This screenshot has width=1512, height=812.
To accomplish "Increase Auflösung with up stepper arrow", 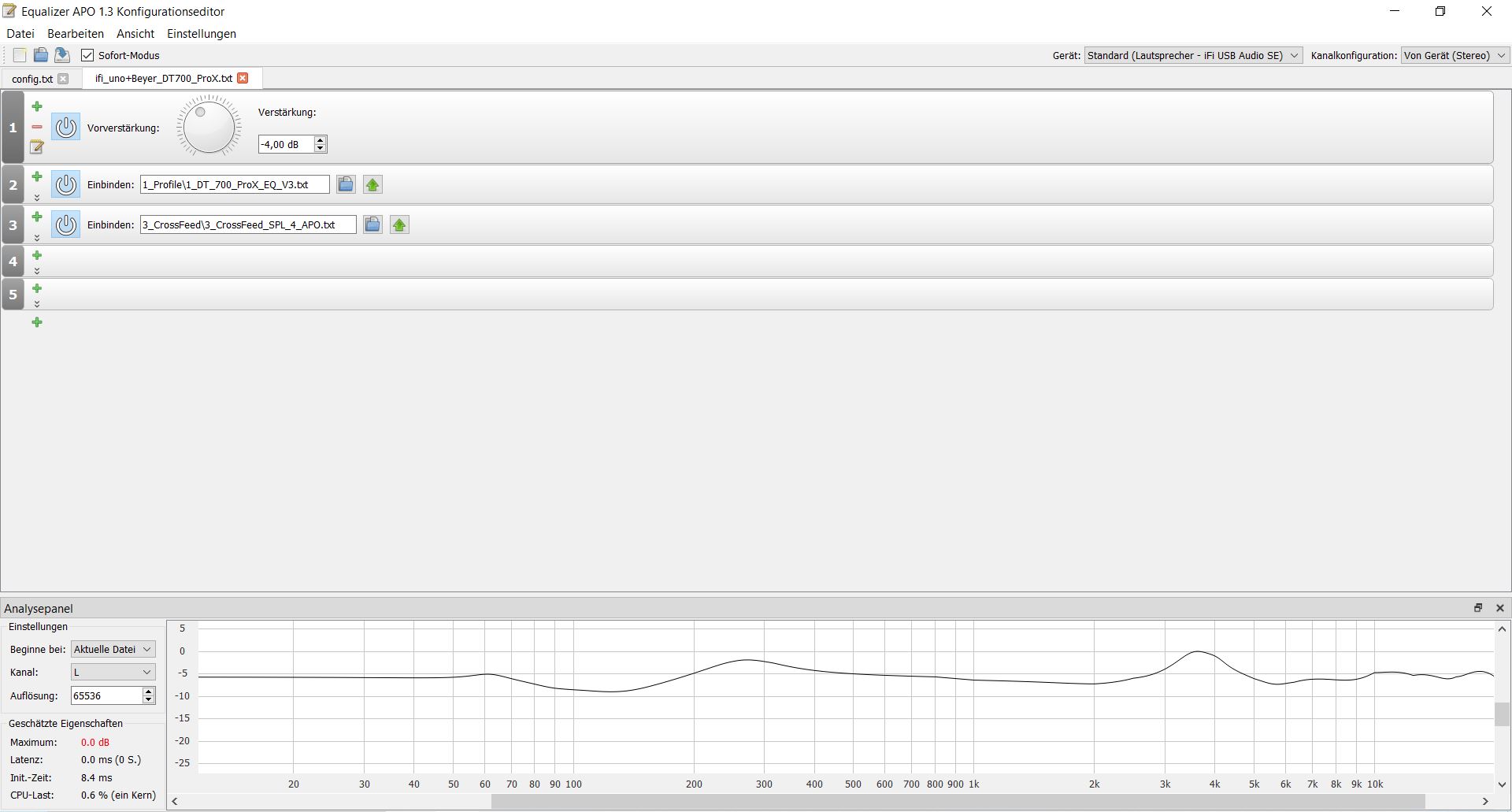I will coord(148,691).
